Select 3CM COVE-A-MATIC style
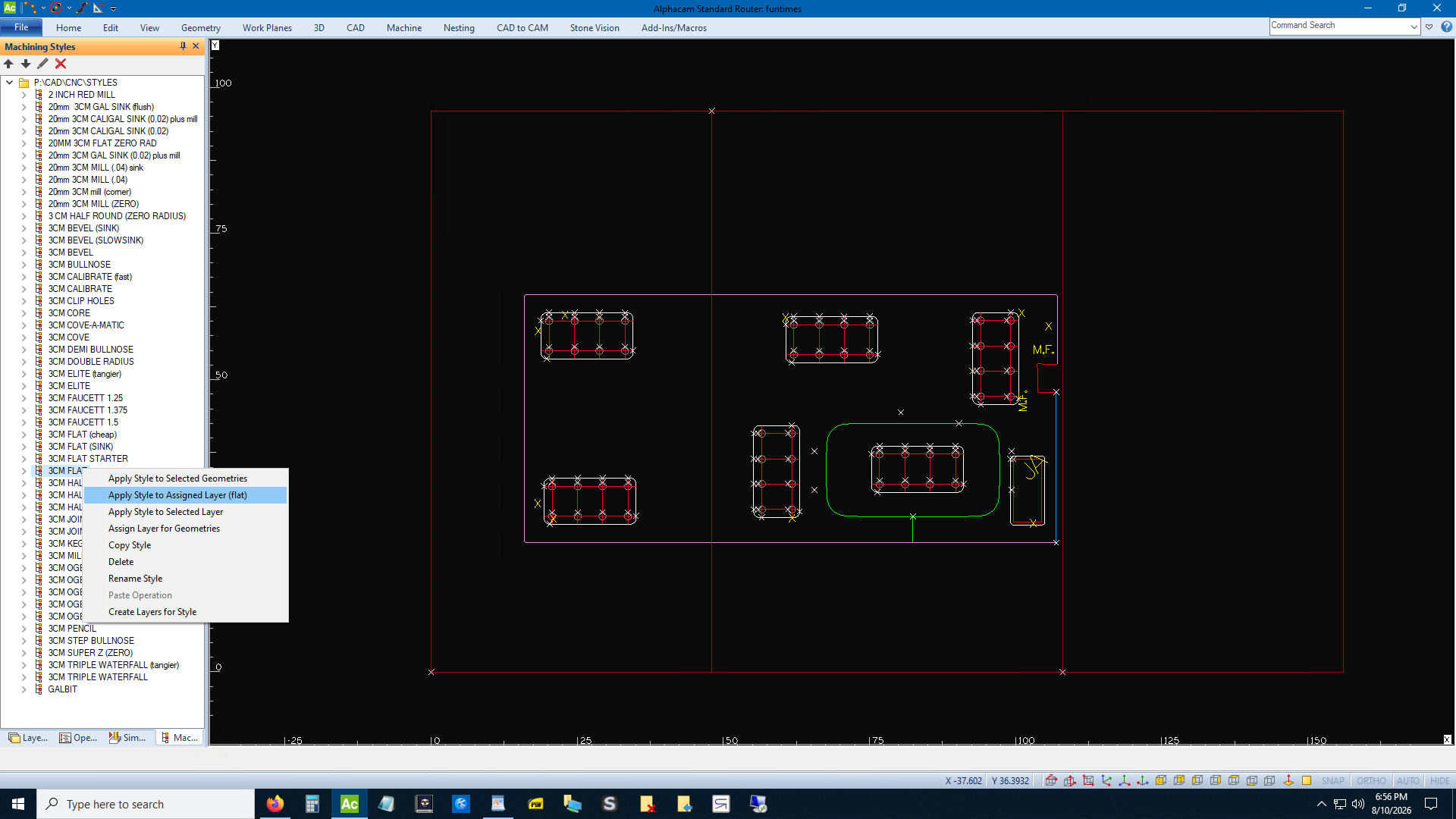 (86, 325)
